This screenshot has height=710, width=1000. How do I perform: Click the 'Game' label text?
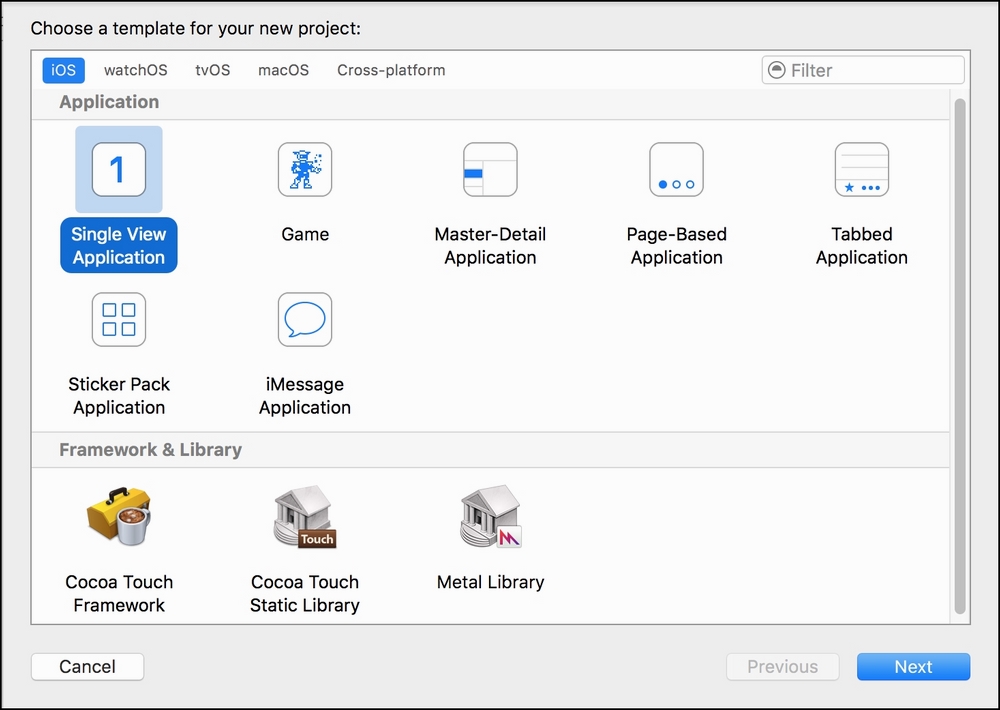[x=305, y=234]
